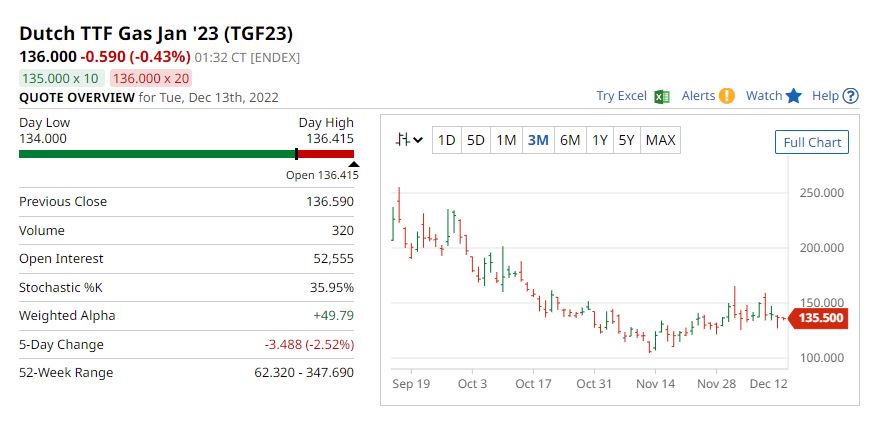Open the Full Chart button

[x=812, y=142]
